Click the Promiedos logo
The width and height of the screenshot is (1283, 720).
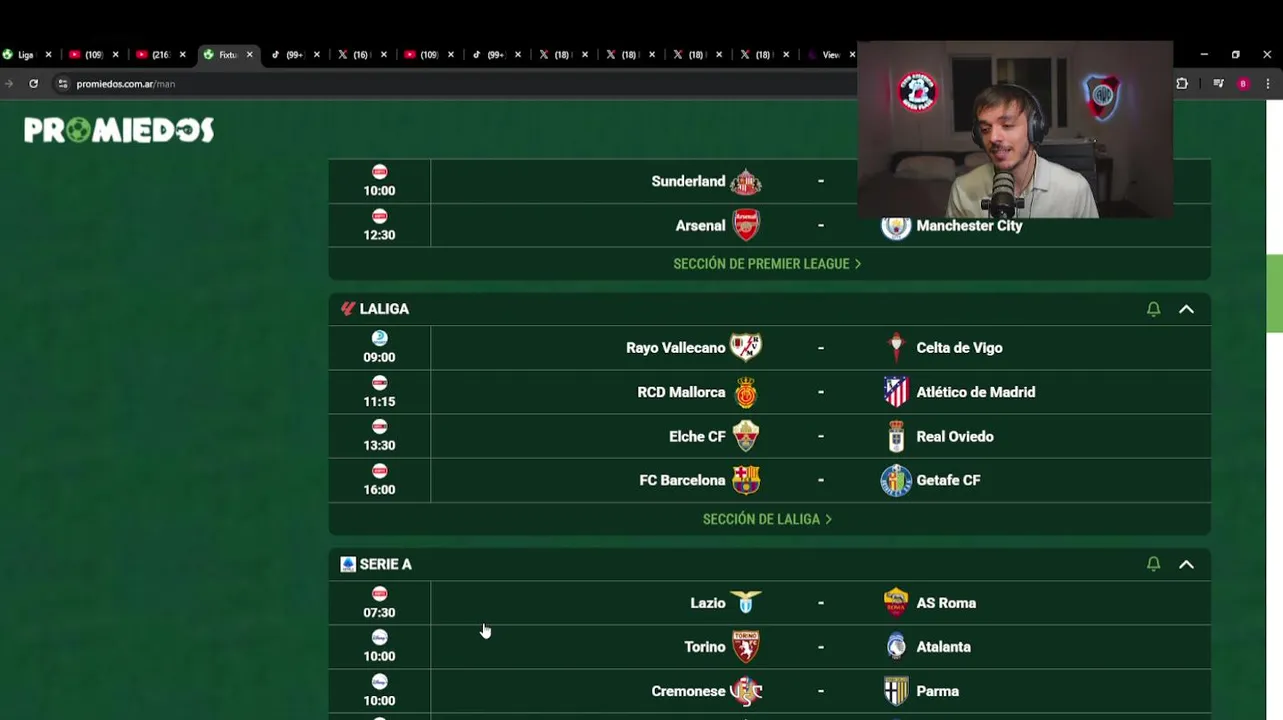click(119, 130)
